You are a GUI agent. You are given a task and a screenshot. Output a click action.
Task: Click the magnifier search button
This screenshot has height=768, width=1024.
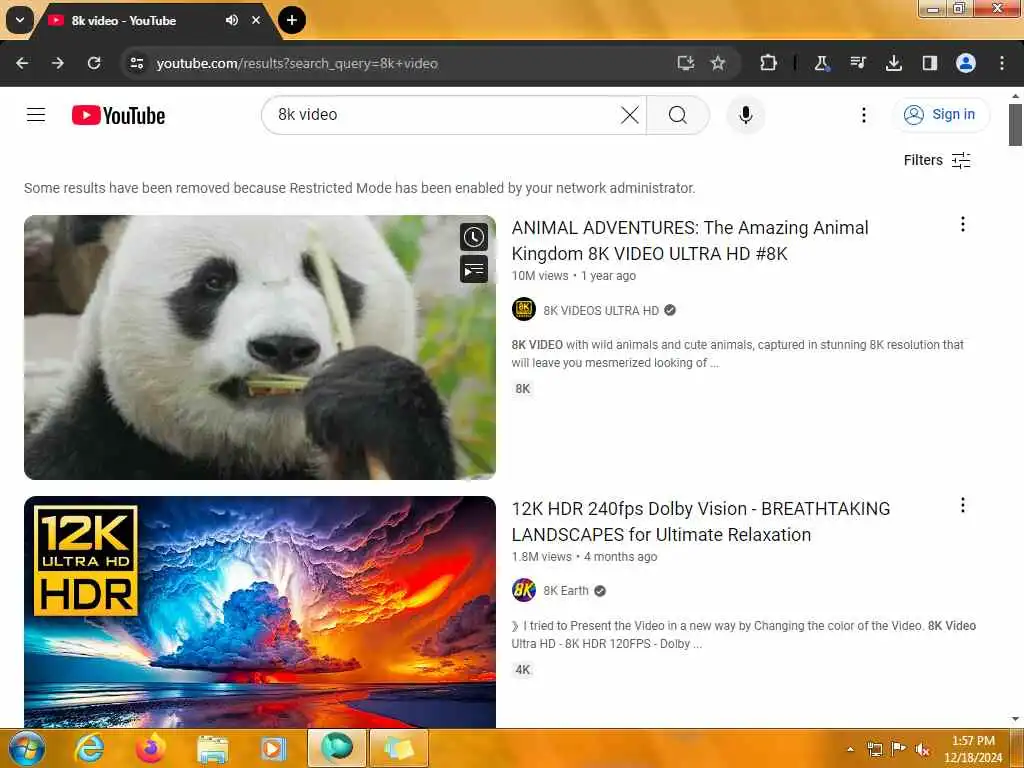pyautogui.click(x=677, y=115)
